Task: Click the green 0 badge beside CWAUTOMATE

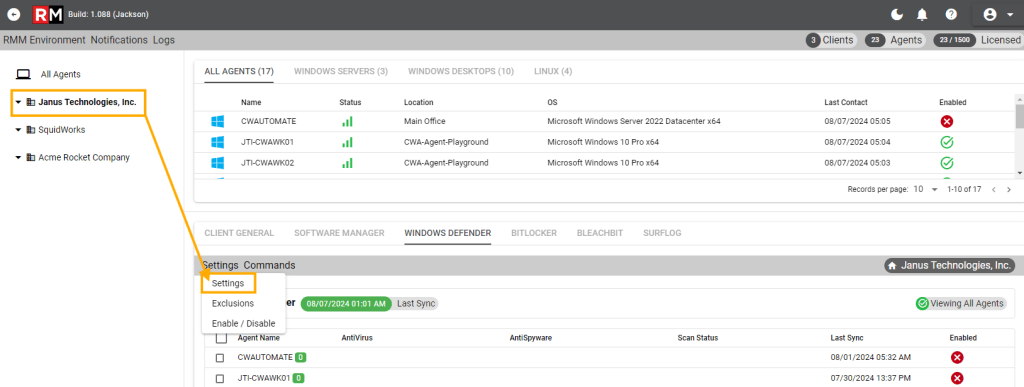Action: pyautogui.click(x=300, y=358)
